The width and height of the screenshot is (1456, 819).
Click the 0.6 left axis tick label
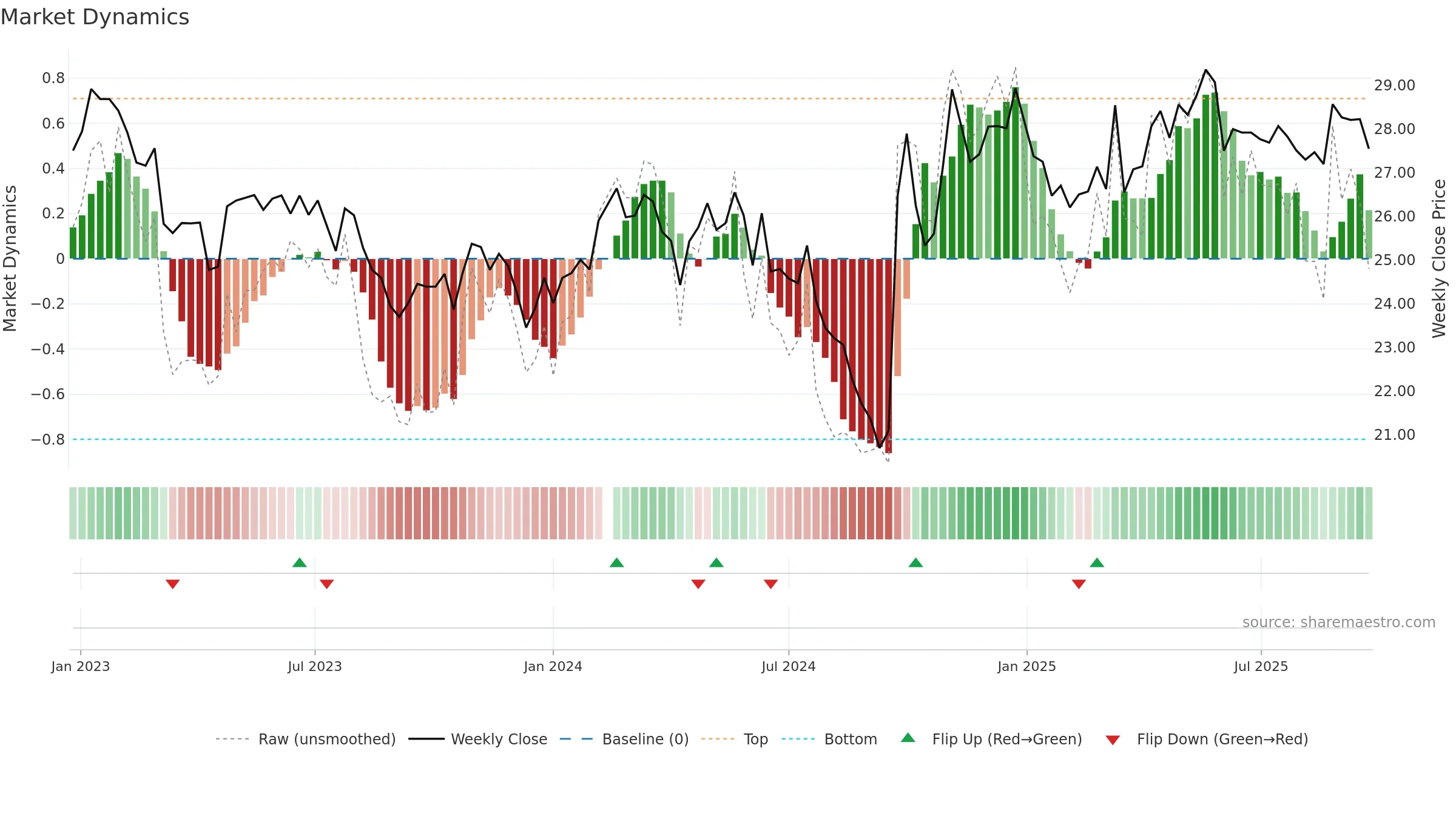pos(53,124)
